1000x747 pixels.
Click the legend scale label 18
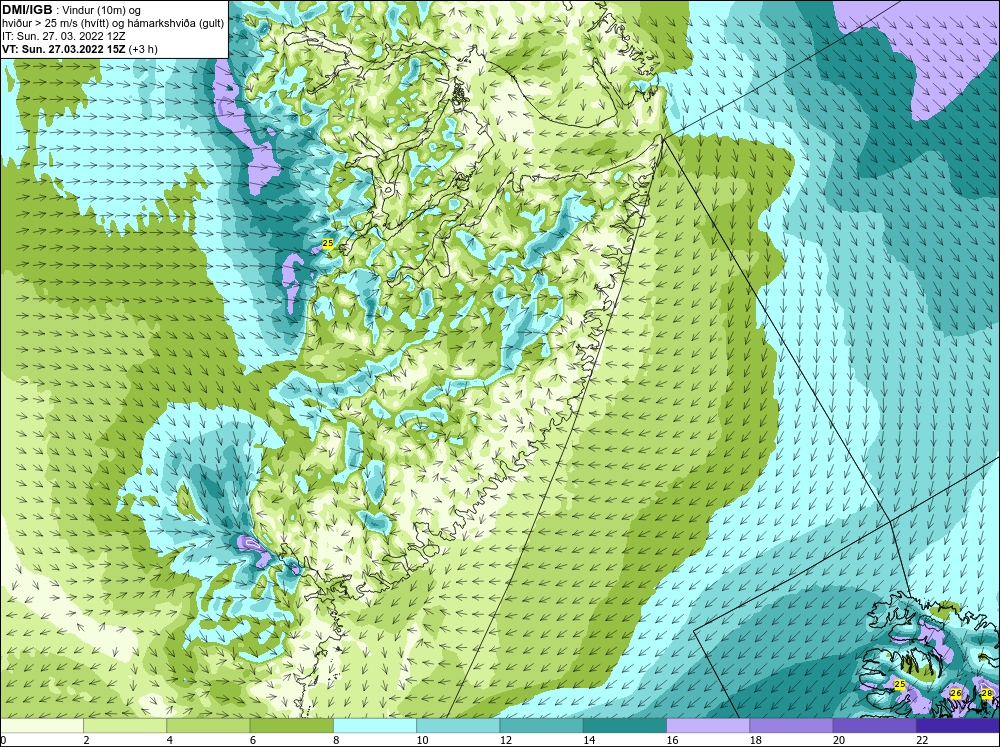756,740
